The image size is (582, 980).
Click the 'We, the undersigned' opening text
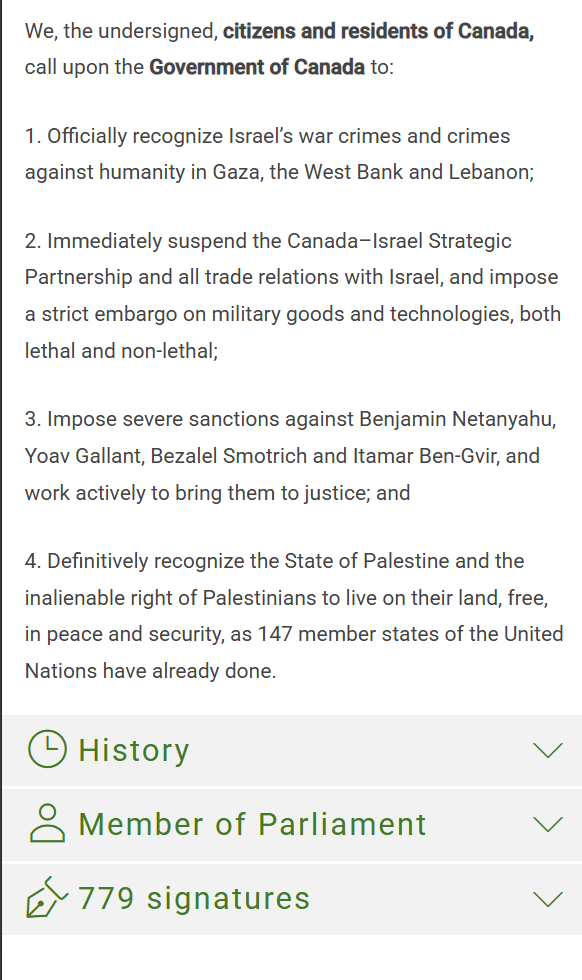coord(121,31)
